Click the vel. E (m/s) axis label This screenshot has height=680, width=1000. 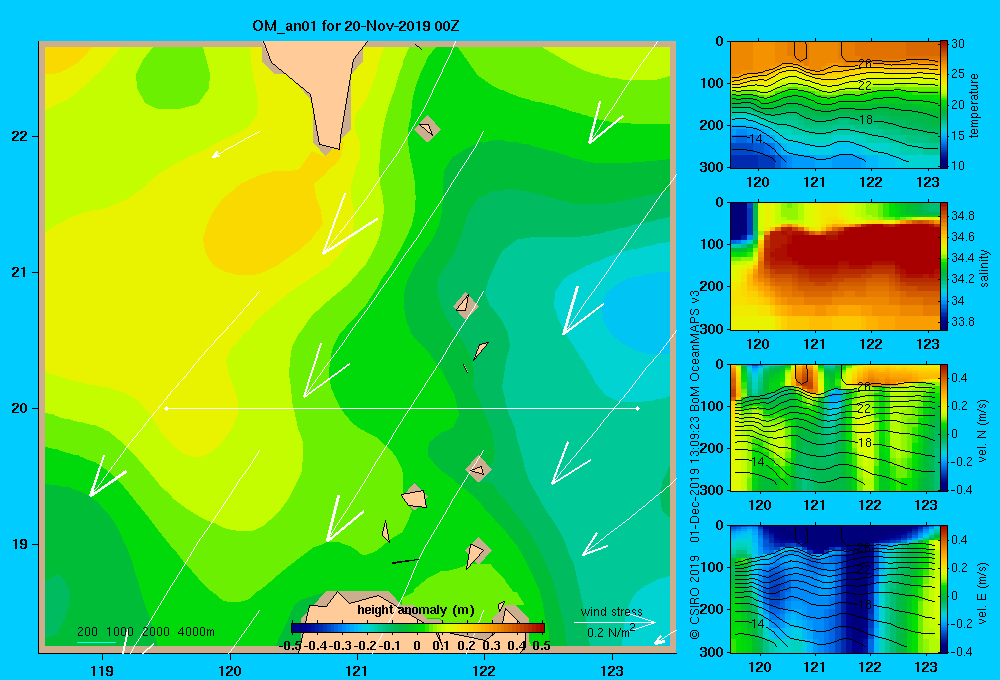983,593
